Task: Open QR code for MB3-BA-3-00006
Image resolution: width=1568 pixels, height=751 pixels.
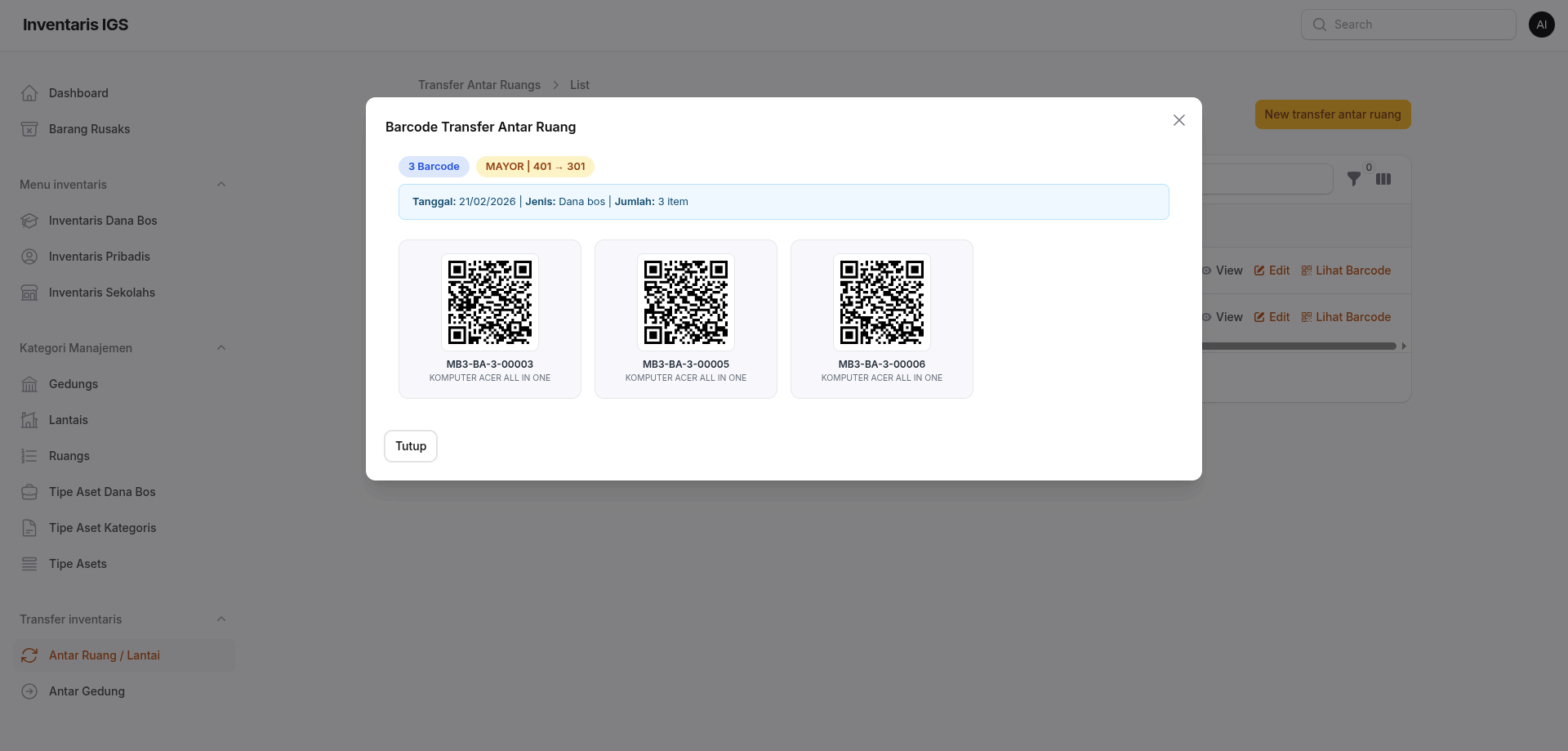Action: (x=882, y=302)
